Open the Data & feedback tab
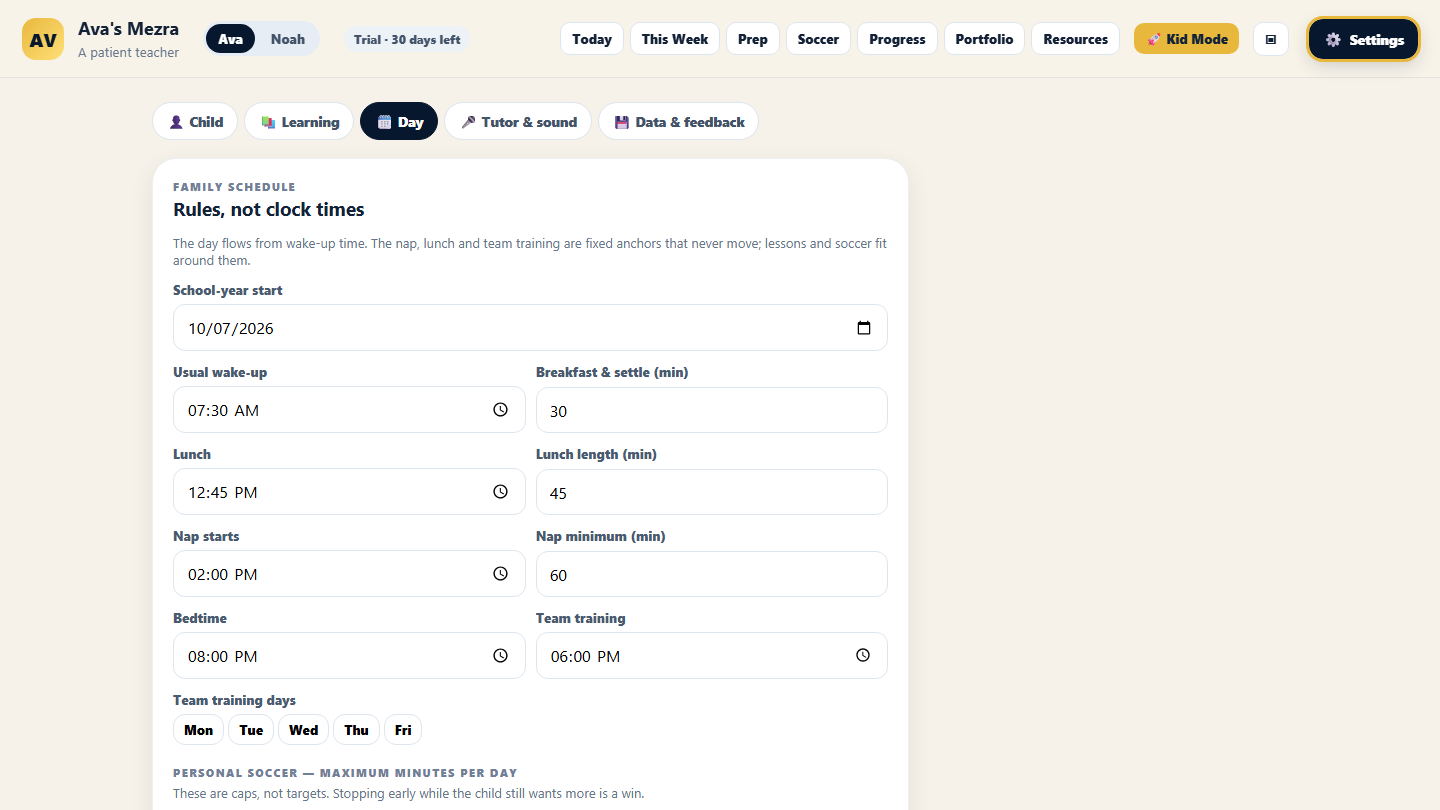 pyautogui.click(x=678, y=122)
